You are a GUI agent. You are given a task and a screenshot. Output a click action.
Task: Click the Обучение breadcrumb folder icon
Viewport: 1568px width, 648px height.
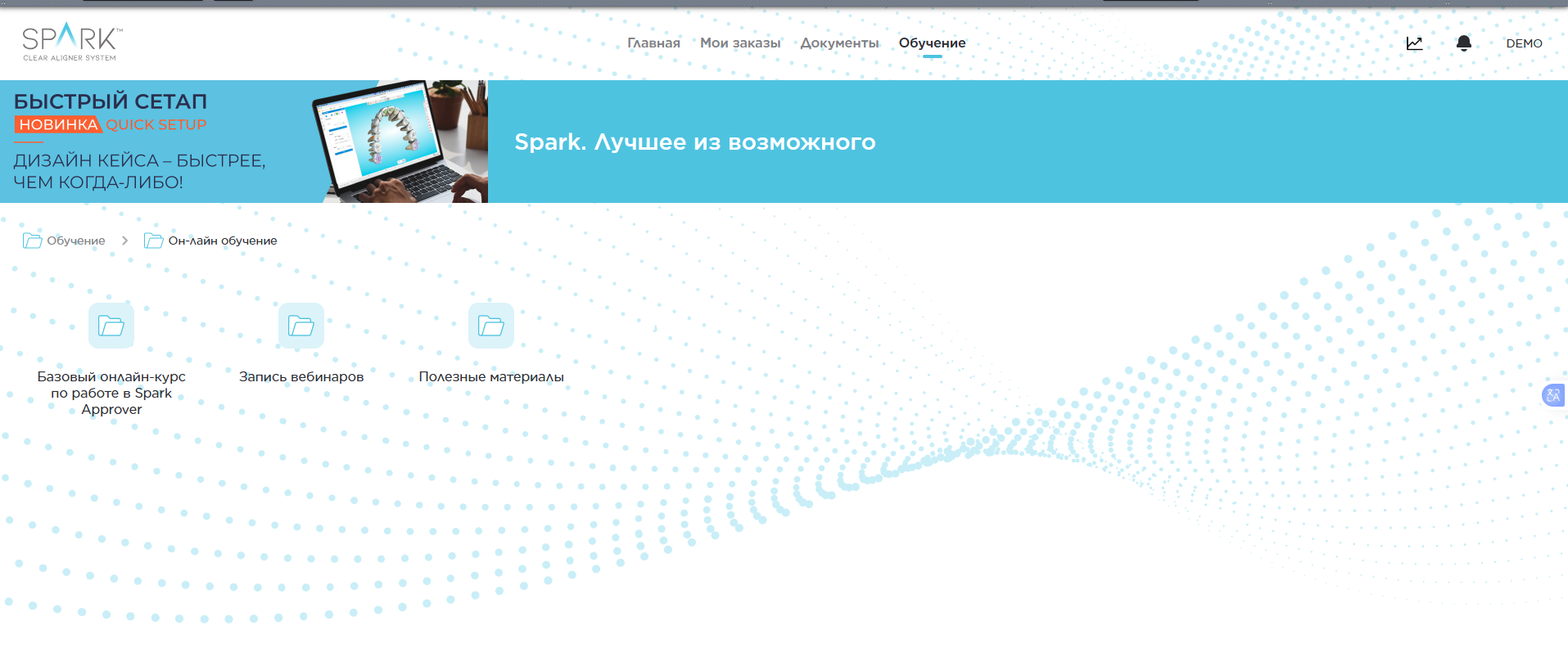pyautogui.click(x=32, y=241)
